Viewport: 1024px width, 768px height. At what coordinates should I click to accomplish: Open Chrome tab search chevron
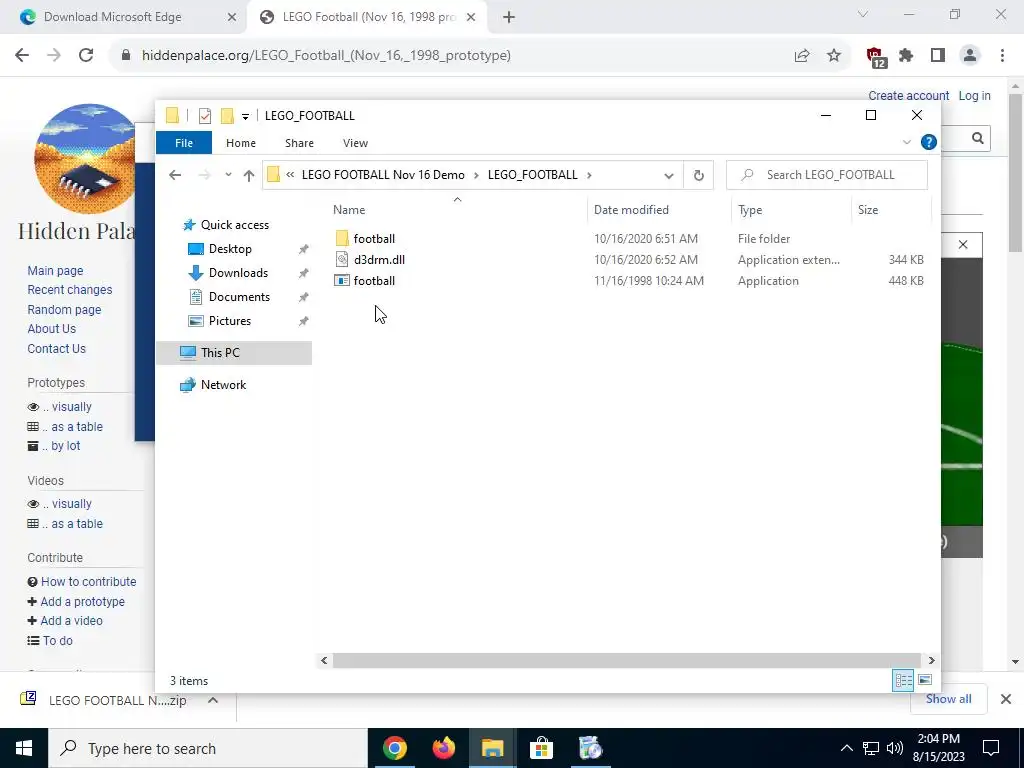pos(863,14)
